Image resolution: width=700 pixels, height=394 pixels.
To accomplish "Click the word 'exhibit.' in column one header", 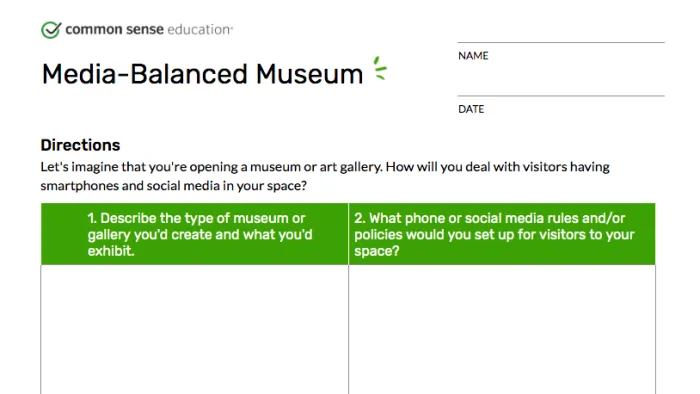I will coord(111,251).
